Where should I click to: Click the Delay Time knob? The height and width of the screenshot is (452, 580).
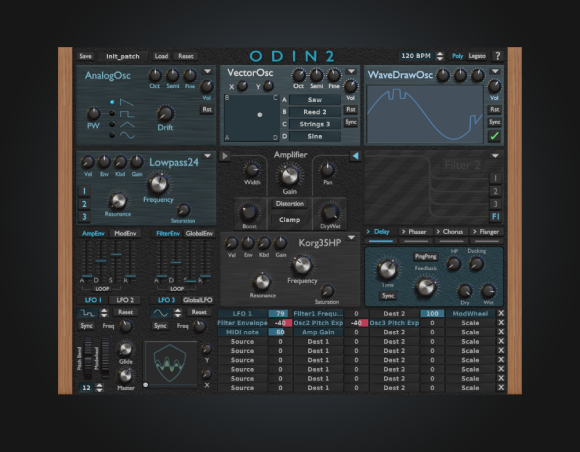[387, 270]
